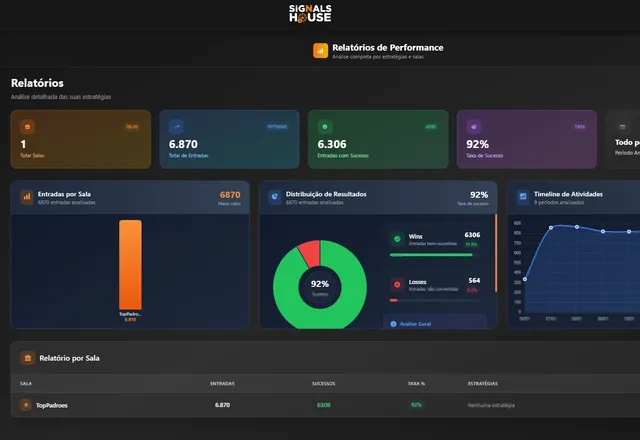The width and height of the screenshot is (640, 440).
Task: Click the Signals House logo
Action: [310, 13]
